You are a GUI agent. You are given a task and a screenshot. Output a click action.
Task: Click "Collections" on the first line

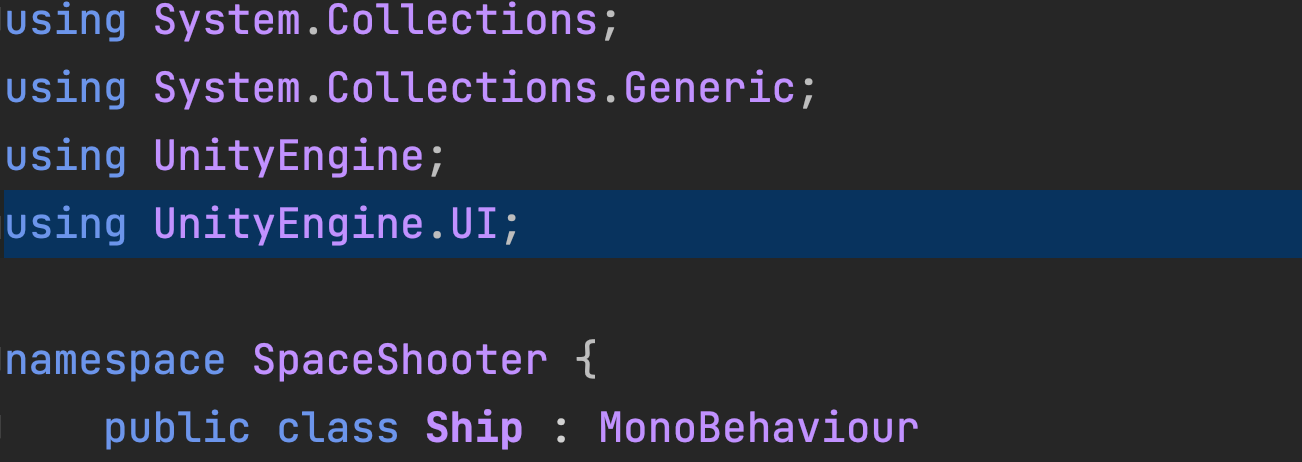(x=462, y=21)
